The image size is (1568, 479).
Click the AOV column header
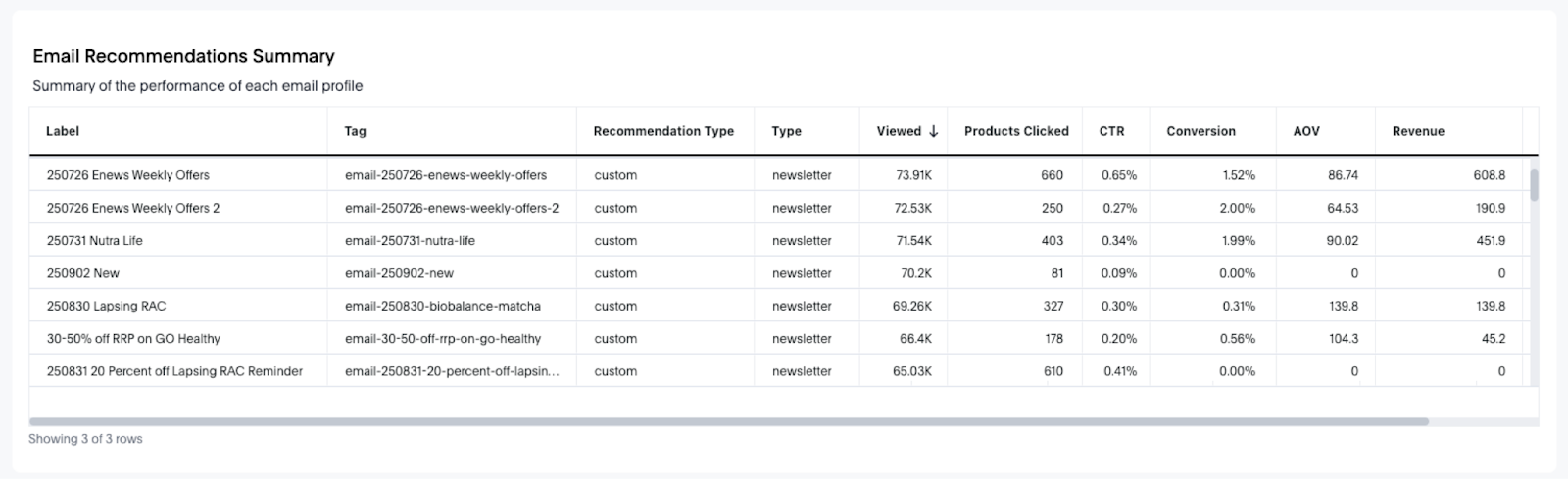pyautogui.click(x=1306, y=131)
